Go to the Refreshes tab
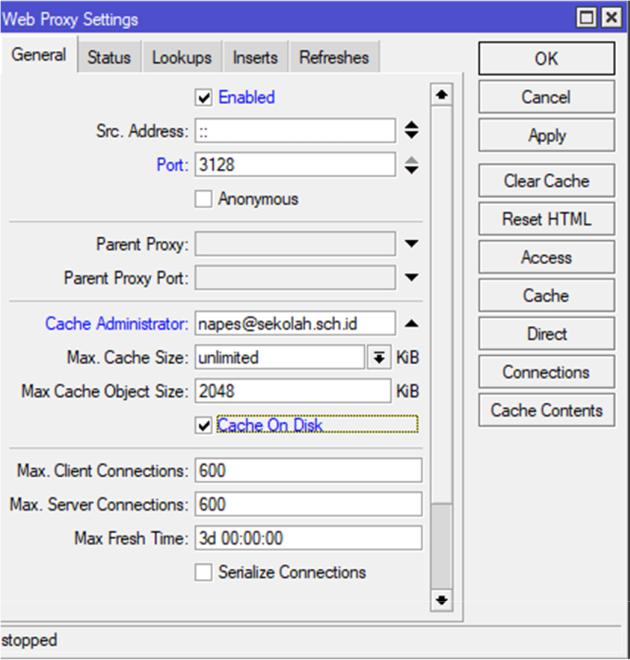 pyautogui.click(x=334, y=58)
